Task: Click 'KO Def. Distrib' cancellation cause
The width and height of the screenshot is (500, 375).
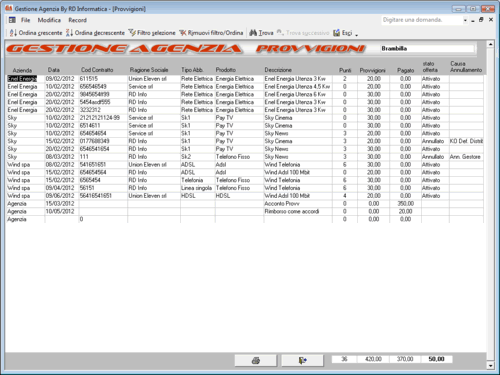Action: click(x=466, y=141)
